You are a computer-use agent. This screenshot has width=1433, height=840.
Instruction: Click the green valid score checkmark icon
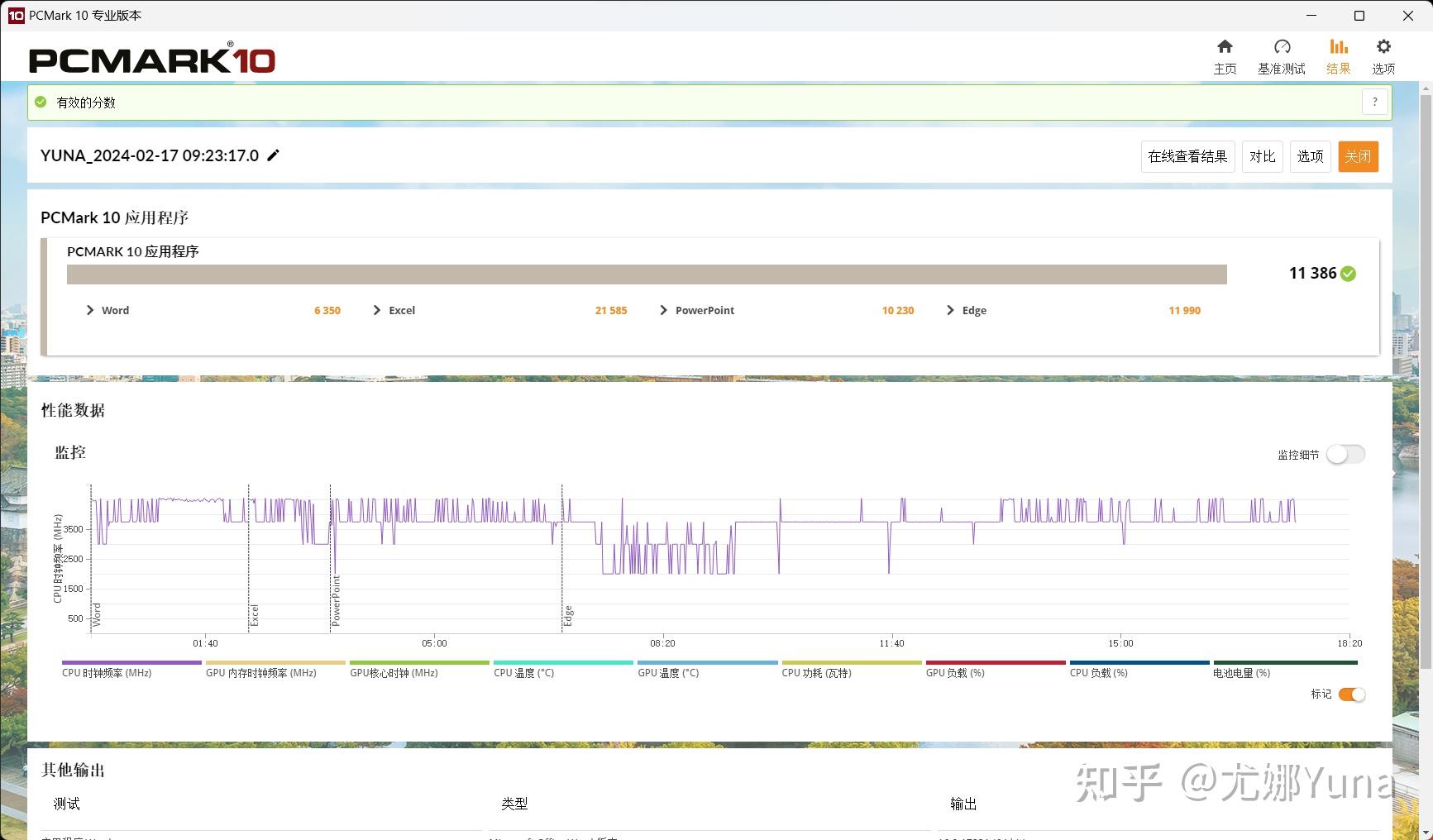click(x=41, y=102)
